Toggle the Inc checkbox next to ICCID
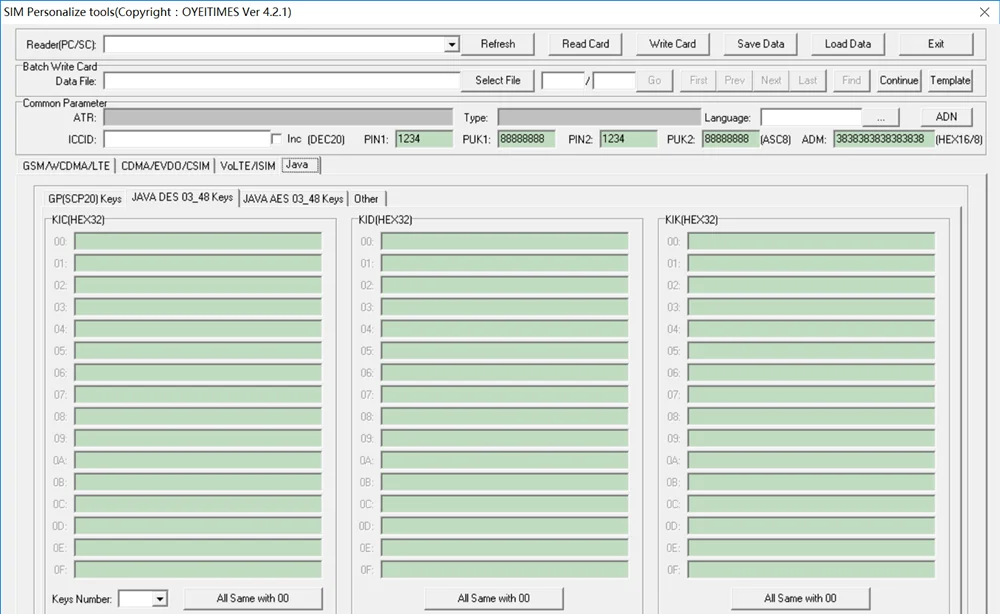The height and width of the screenshot is (614, 1000). (277, 138)
